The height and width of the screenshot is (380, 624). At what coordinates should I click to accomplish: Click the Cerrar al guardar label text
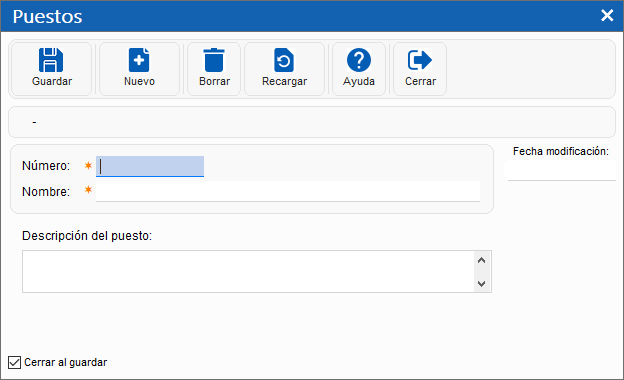point(66,362)
